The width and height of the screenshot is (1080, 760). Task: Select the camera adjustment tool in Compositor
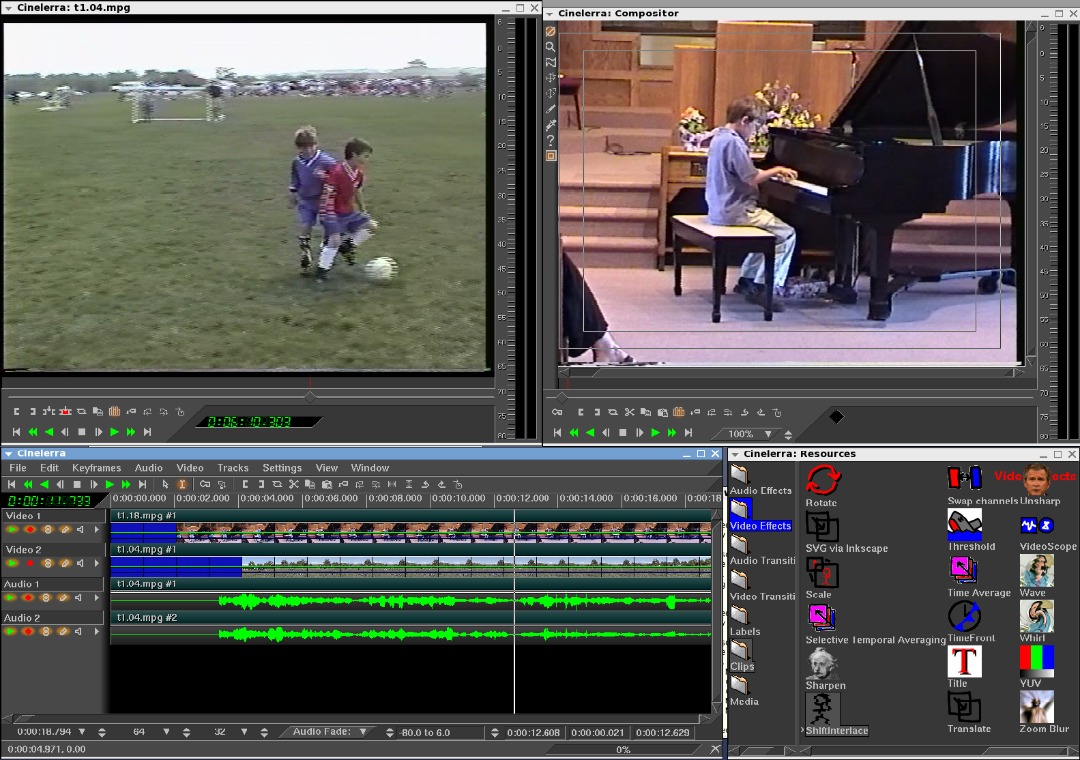tap(550, 78)
